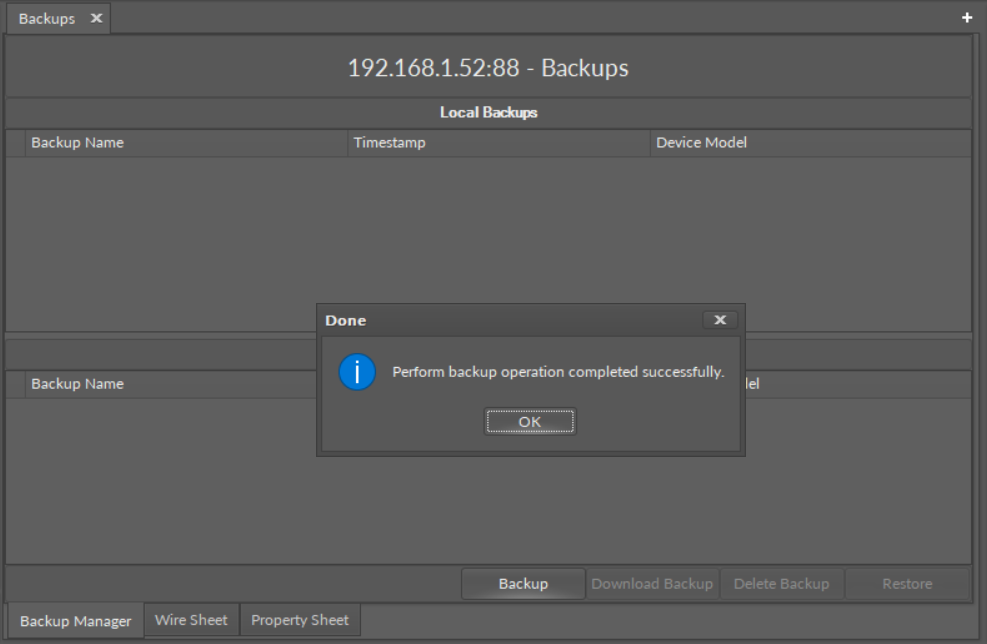The height and width of the screenshot is (644, 987).
Task: Sort Local Backups by Device Model column
Action: [701, 143]
